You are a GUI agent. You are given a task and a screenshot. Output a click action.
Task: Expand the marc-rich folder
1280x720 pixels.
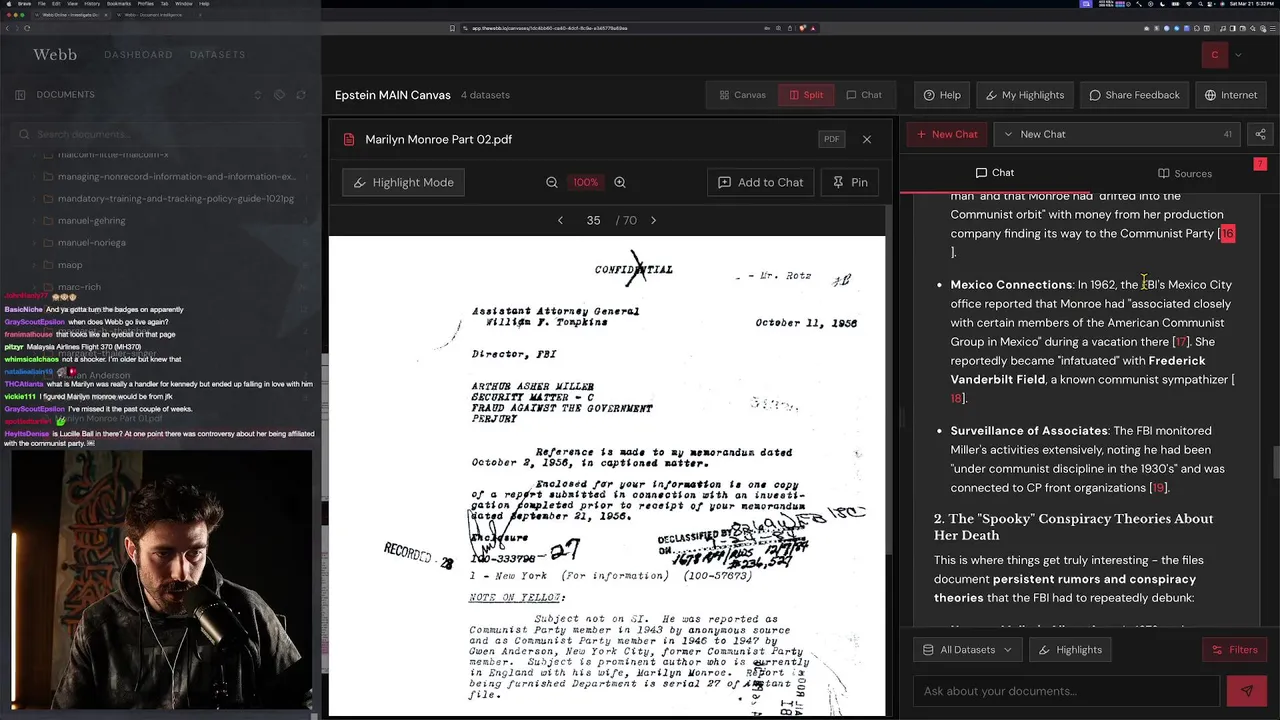34,287
